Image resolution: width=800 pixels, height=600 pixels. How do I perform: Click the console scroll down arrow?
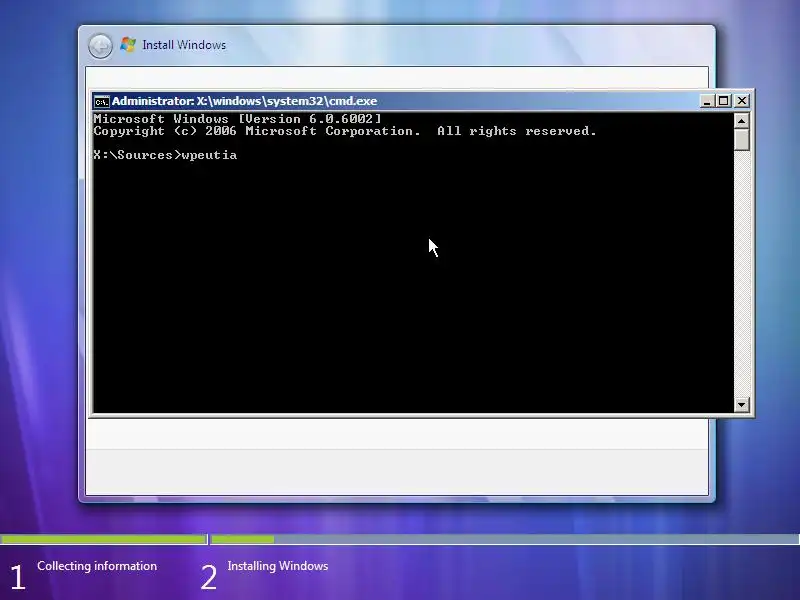(741, 405)
